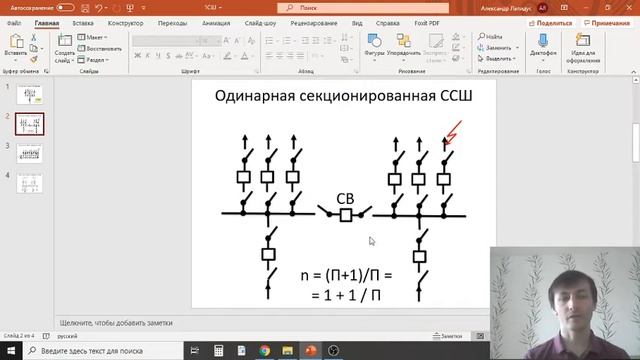Select slide 3 thumbnail
640x360 pixels.
(29, 154)
